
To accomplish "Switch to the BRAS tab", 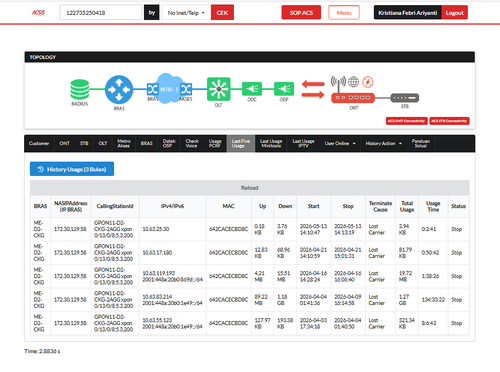I will (x=146, y=143).
